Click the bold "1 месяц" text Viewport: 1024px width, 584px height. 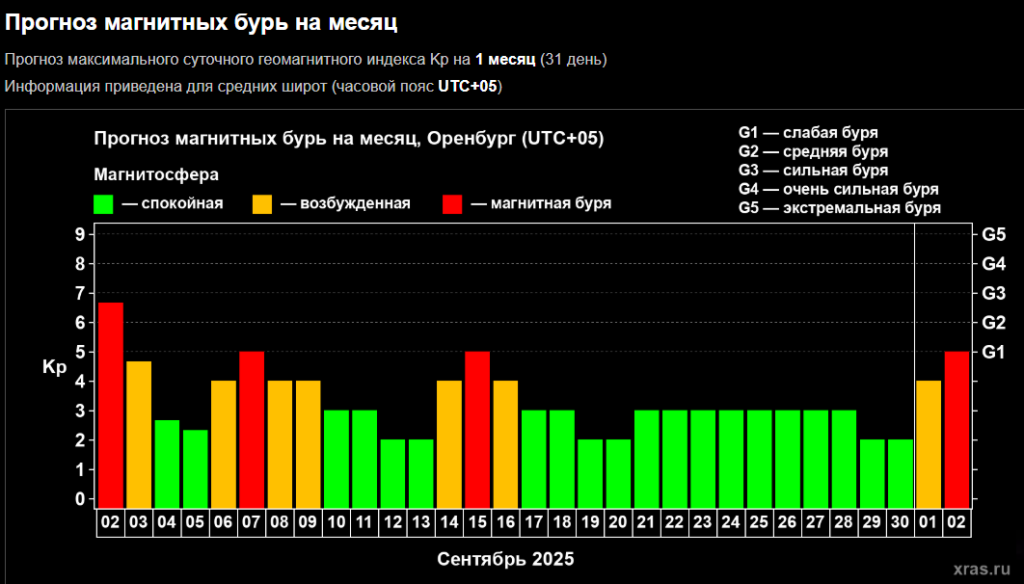pos(505,60)
